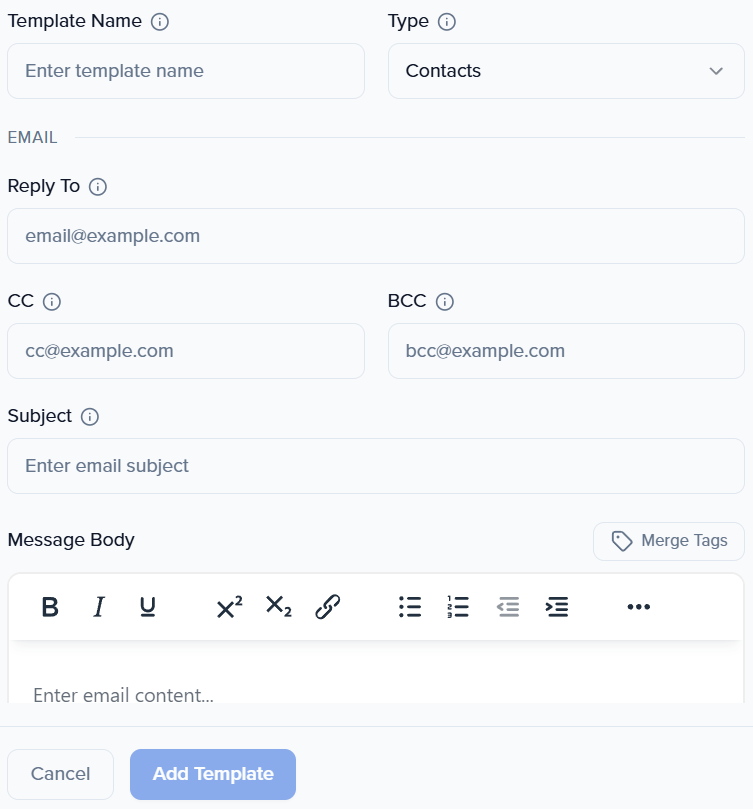
Task: Cancel the template creation
Action: click(x=60, y=774)
